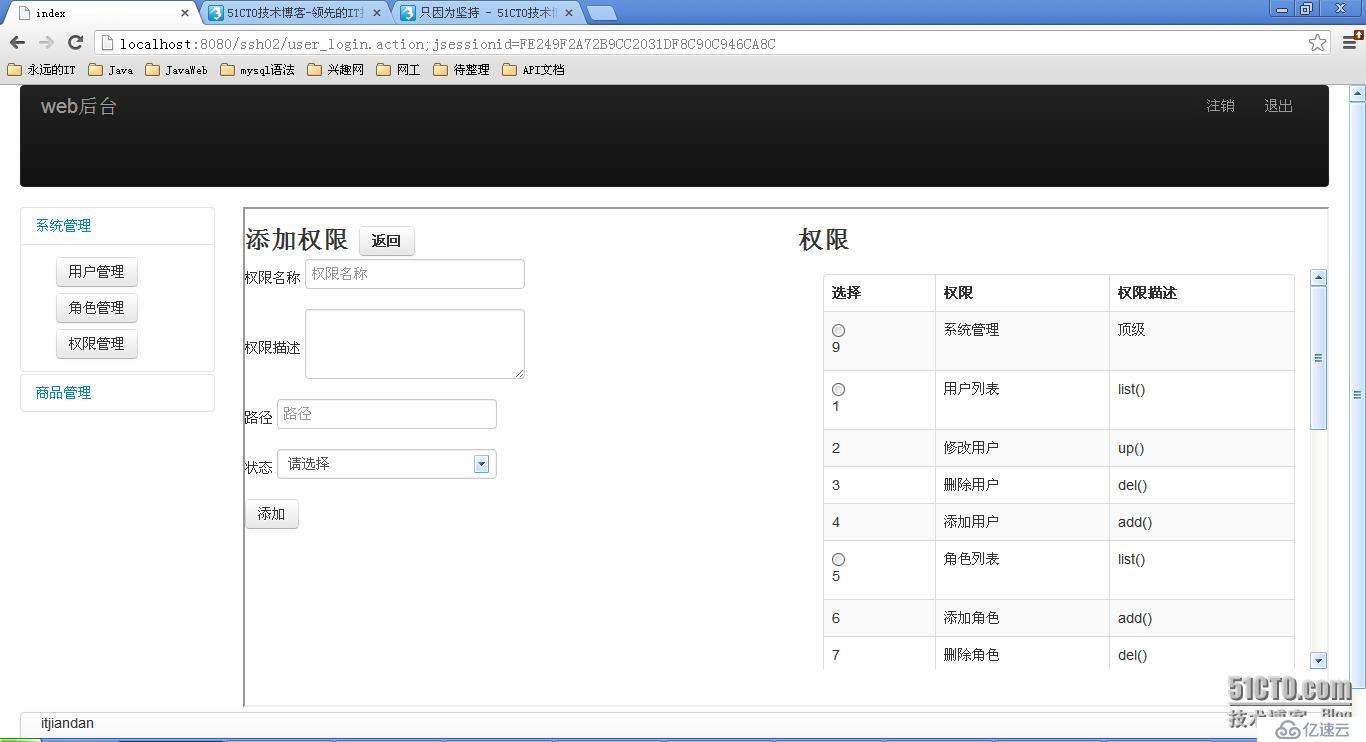Close the 只因为坚持 tab
Viewport: 1366px width, 742px height.
click(x=569, y=13)
